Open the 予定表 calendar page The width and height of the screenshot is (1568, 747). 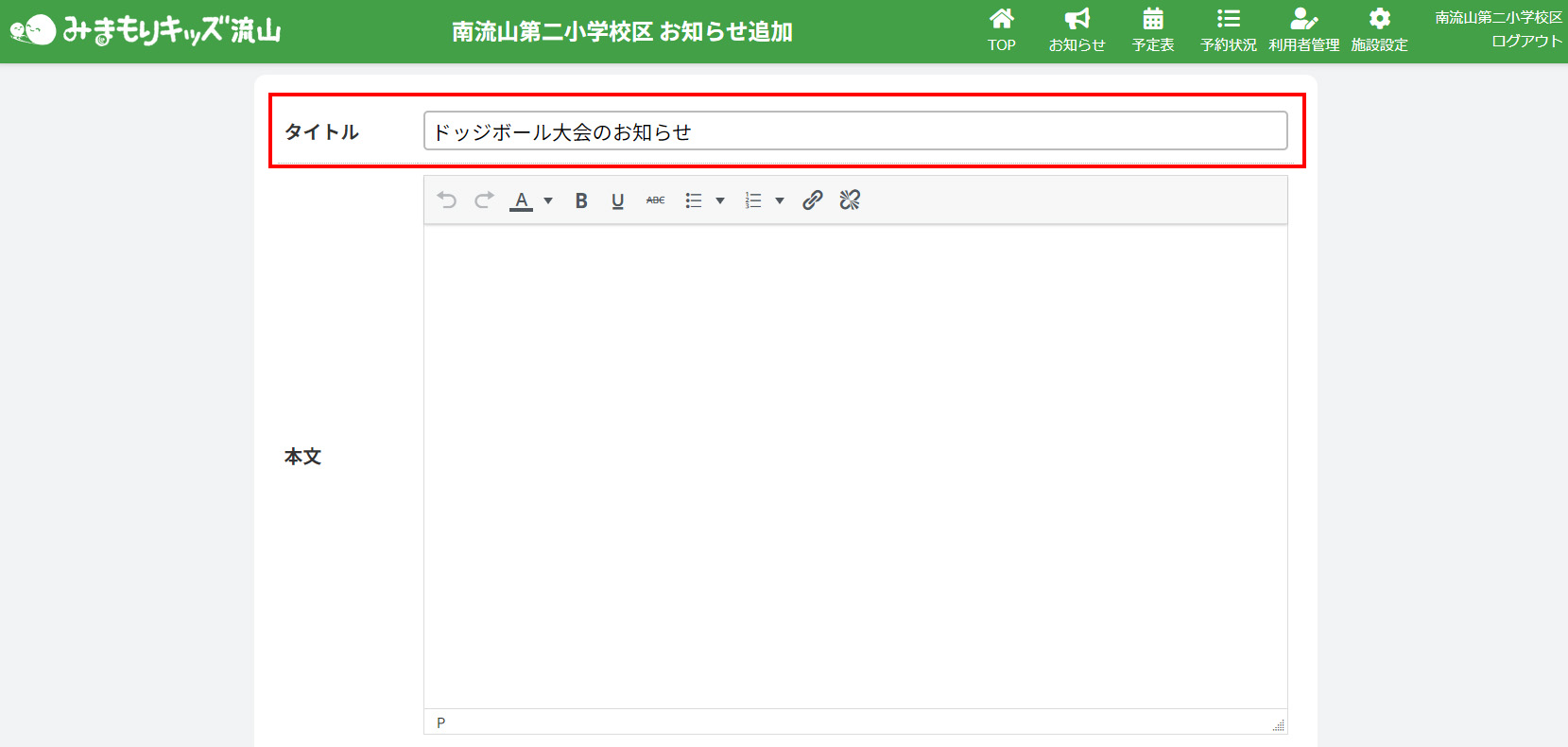tap(1153, 30)
